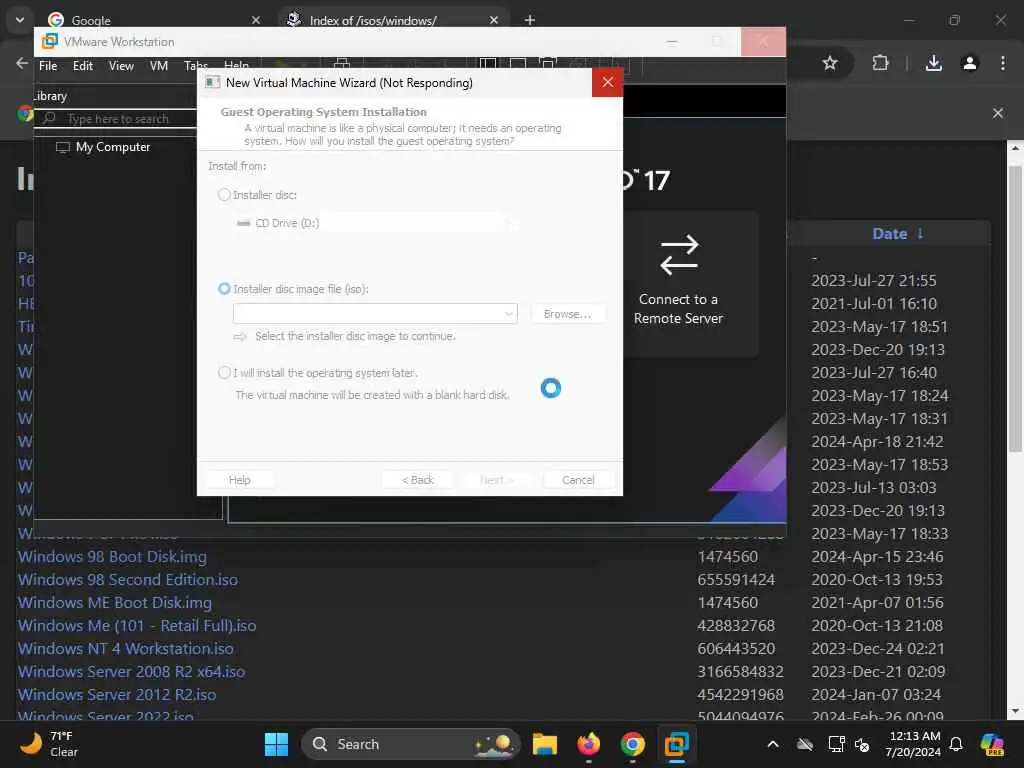Image resolution: width=1024 pixels, height=768 pixels.
Task: Open Windows 98 Boot Disk.img link
Action: 112,556
